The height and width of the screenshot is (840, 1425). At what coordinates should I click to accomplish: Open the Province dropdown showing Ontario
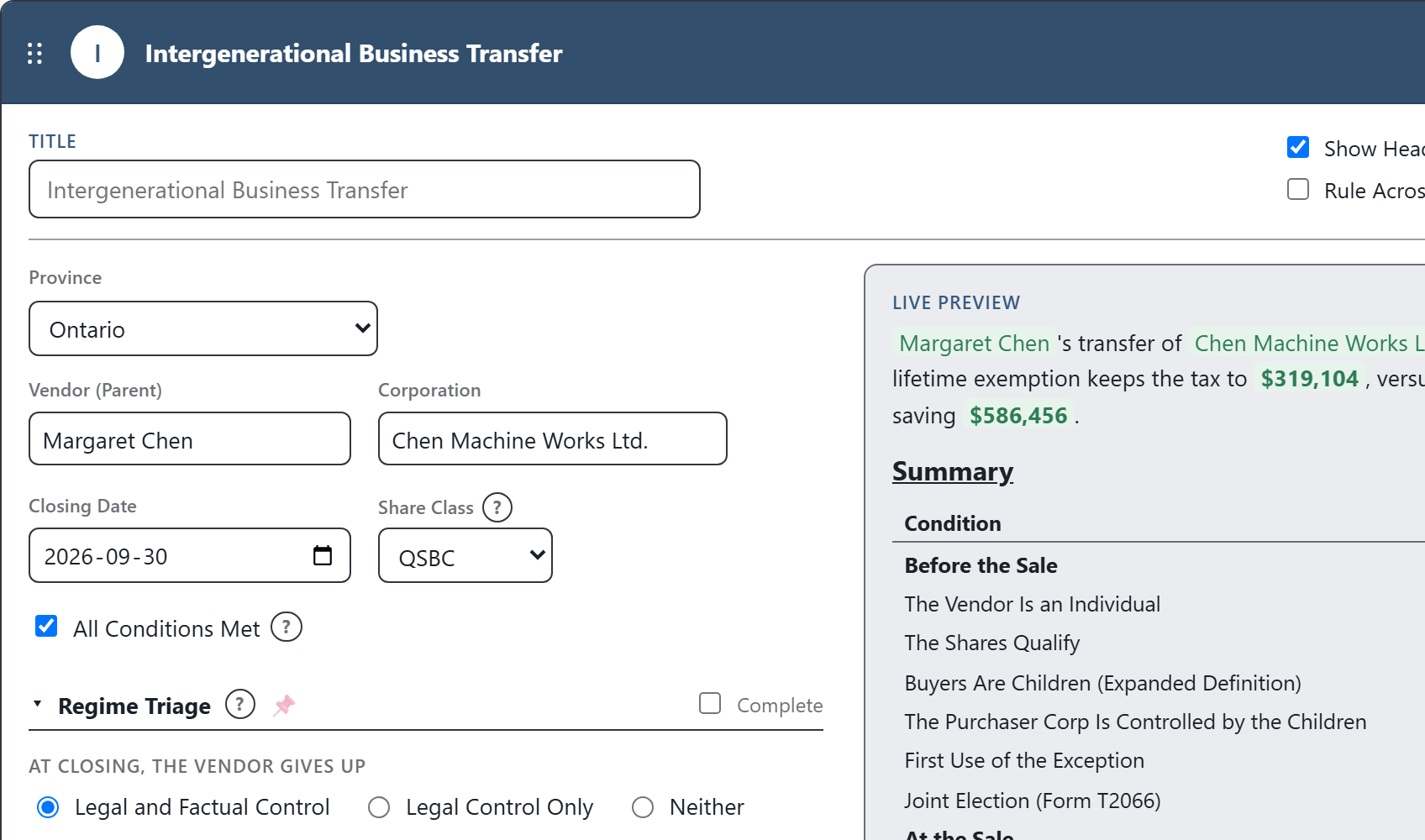coord(203,328)
